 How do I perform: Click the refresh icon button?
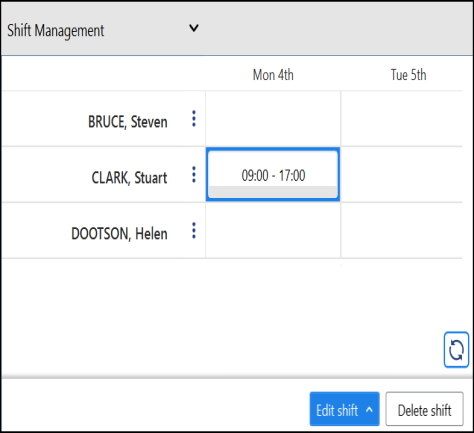(x=456, y=350)
